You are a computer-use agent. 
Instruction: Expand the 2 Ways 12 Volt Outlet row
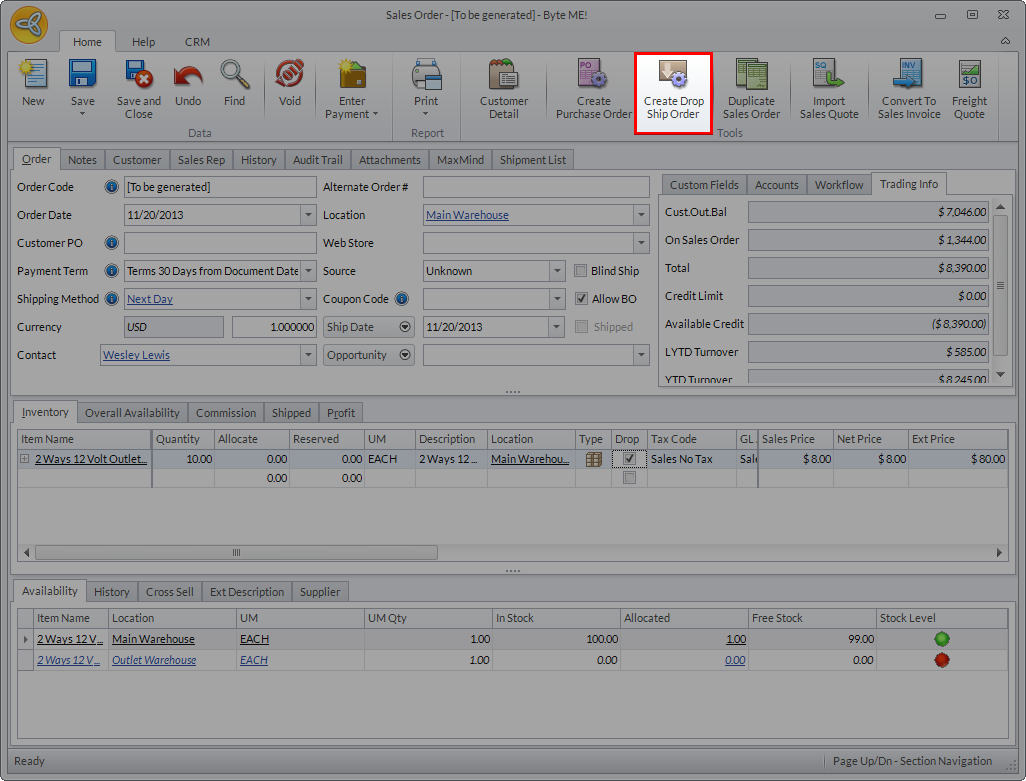pyautogui.click(x=25, y=459)
